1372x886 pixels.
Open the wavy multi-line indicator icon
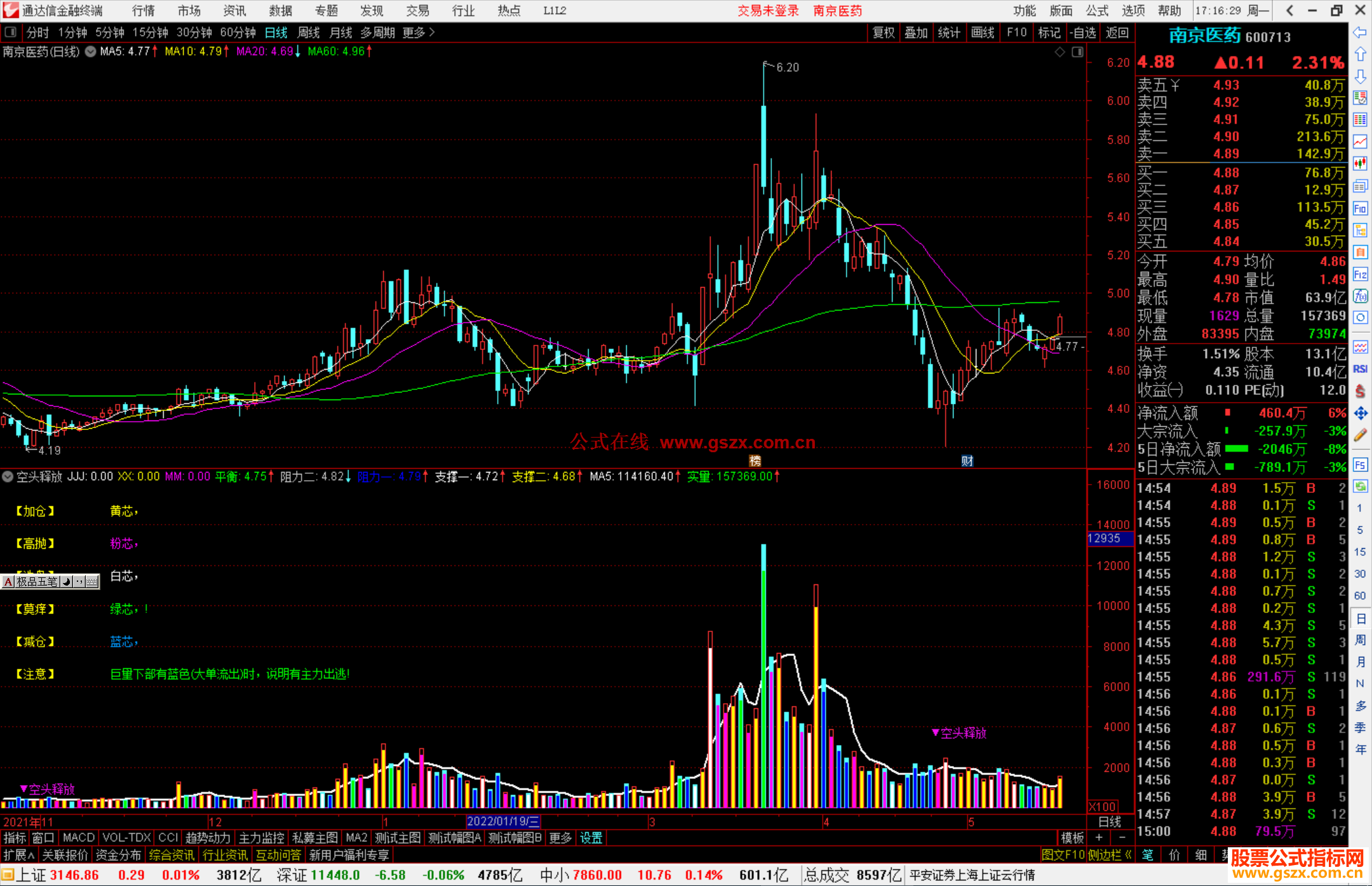[x=1360, y=347]
